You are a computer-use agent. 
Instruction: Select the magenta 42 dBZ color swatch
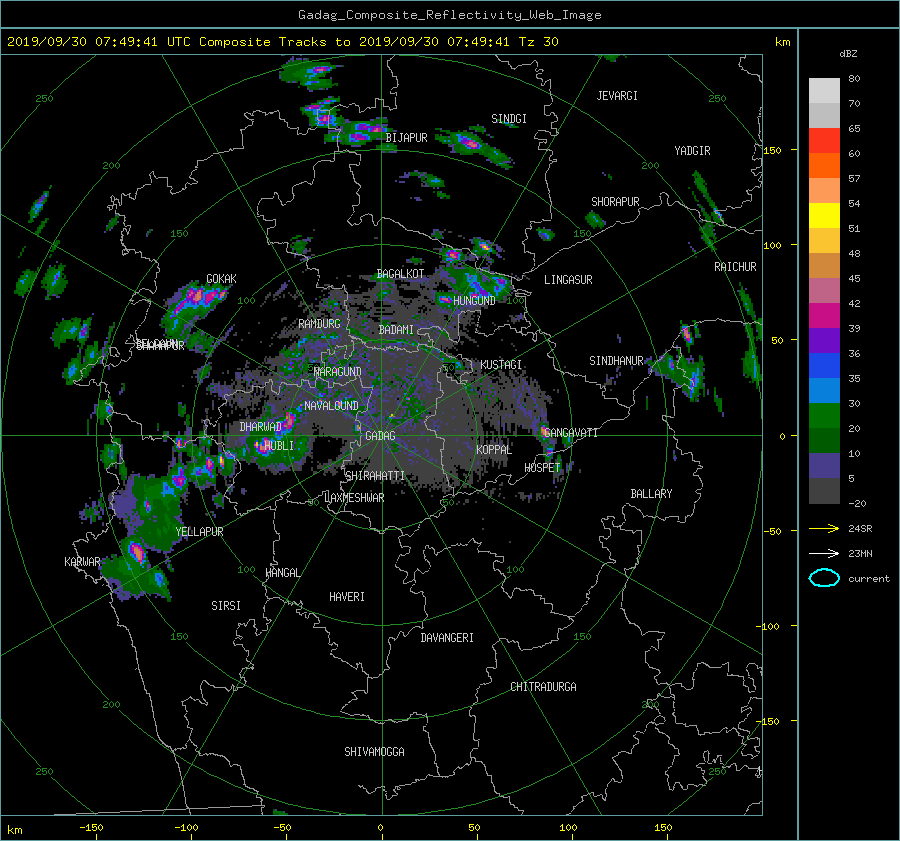tap(824, 315)
